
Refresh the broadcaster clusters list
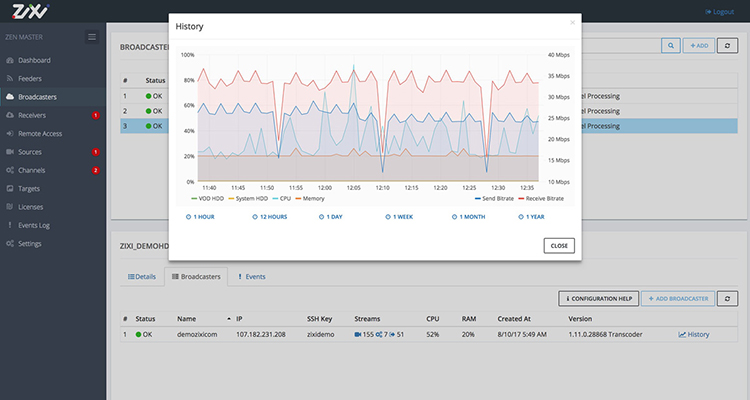[727, 45]
